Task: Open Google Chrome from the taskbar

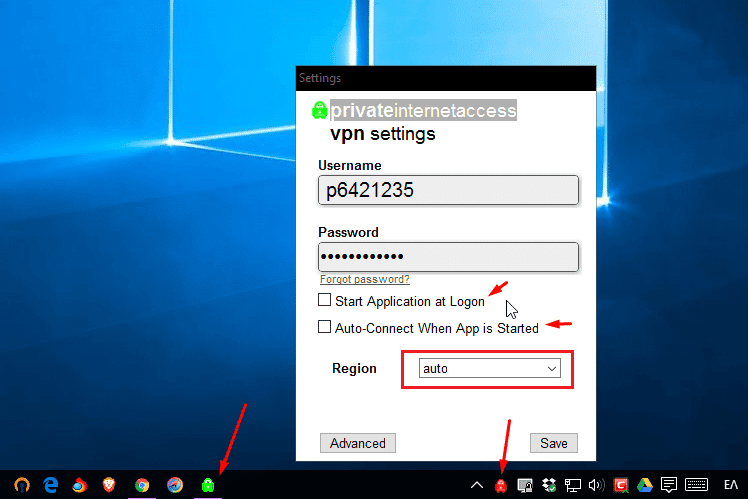Action: tap(142, 485)
